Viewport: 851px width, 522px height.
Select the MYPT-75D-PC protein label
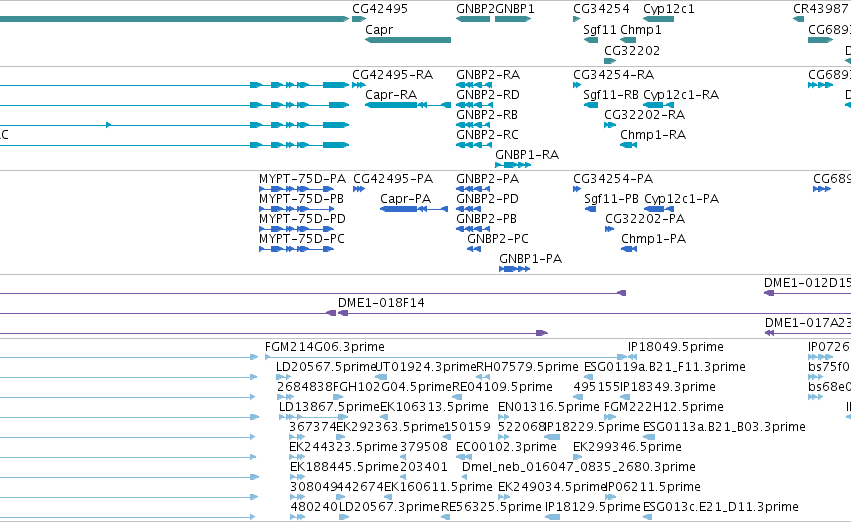pyautogui.click(x=302, y=239)
